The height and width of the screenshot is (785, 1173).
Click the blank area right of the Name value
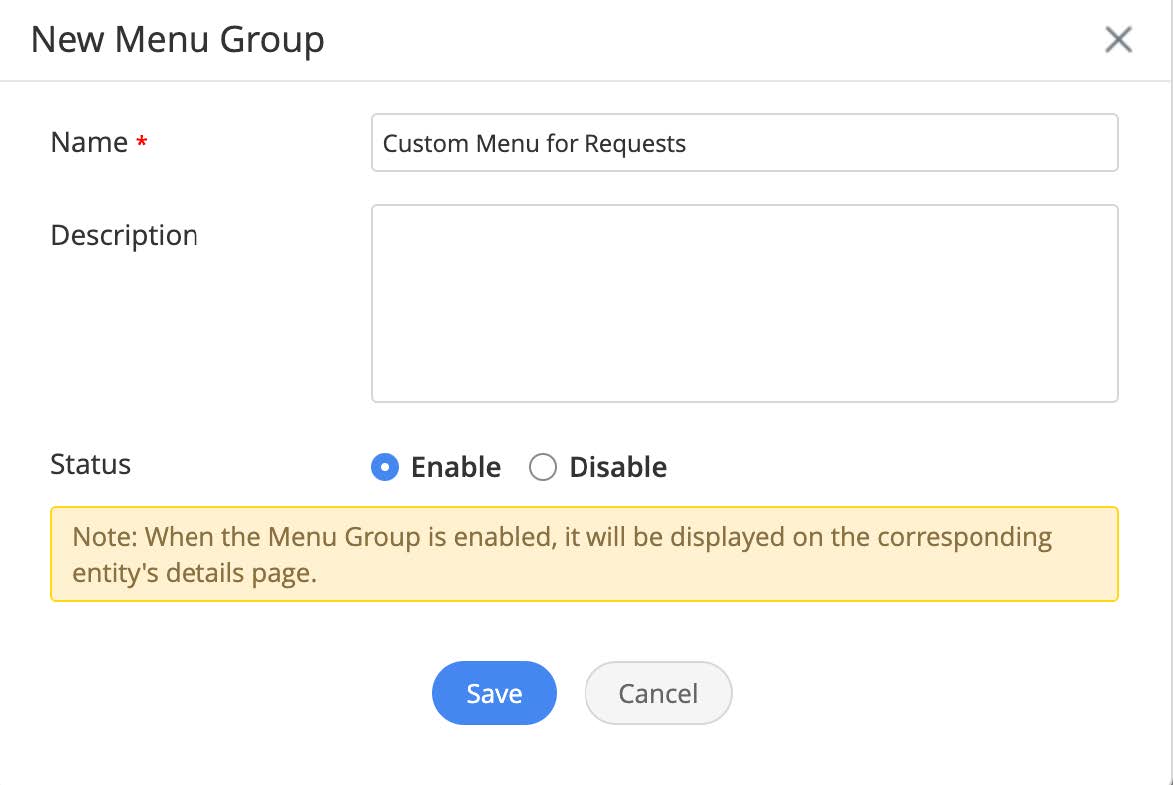(900, 143)
